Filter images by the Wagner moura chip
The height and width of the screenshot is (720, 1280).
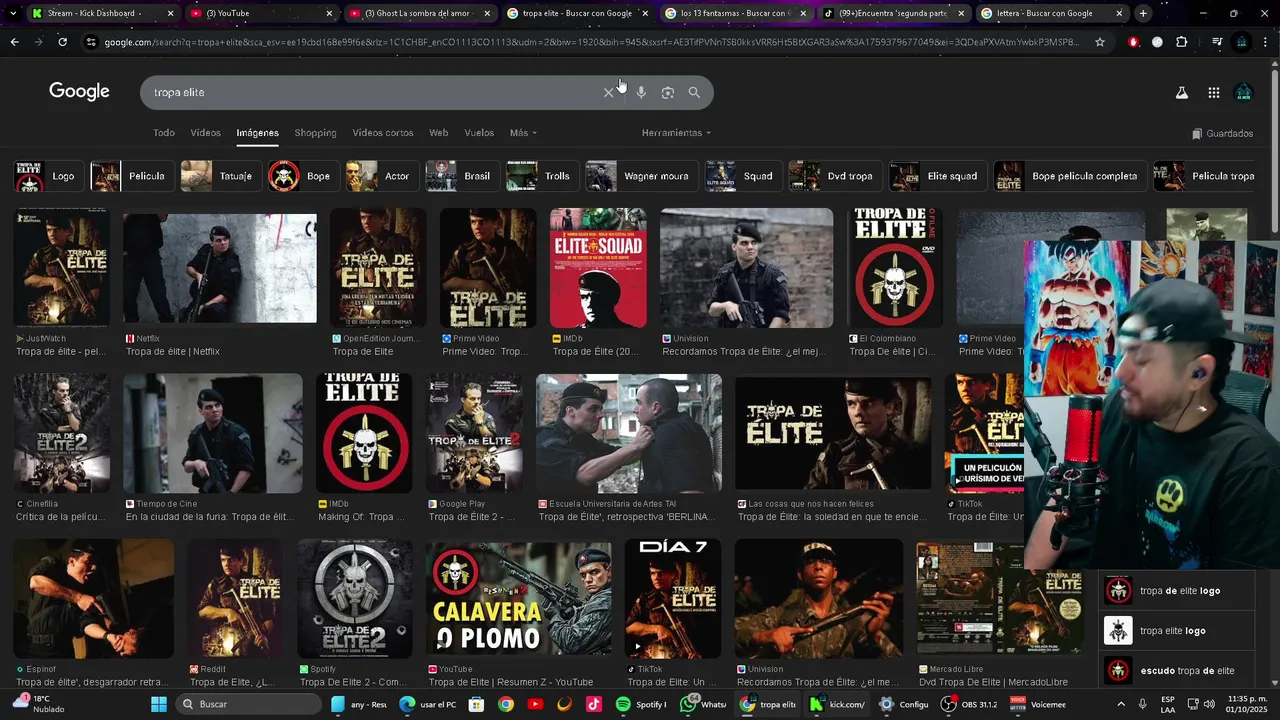click(x=640, y=176)
